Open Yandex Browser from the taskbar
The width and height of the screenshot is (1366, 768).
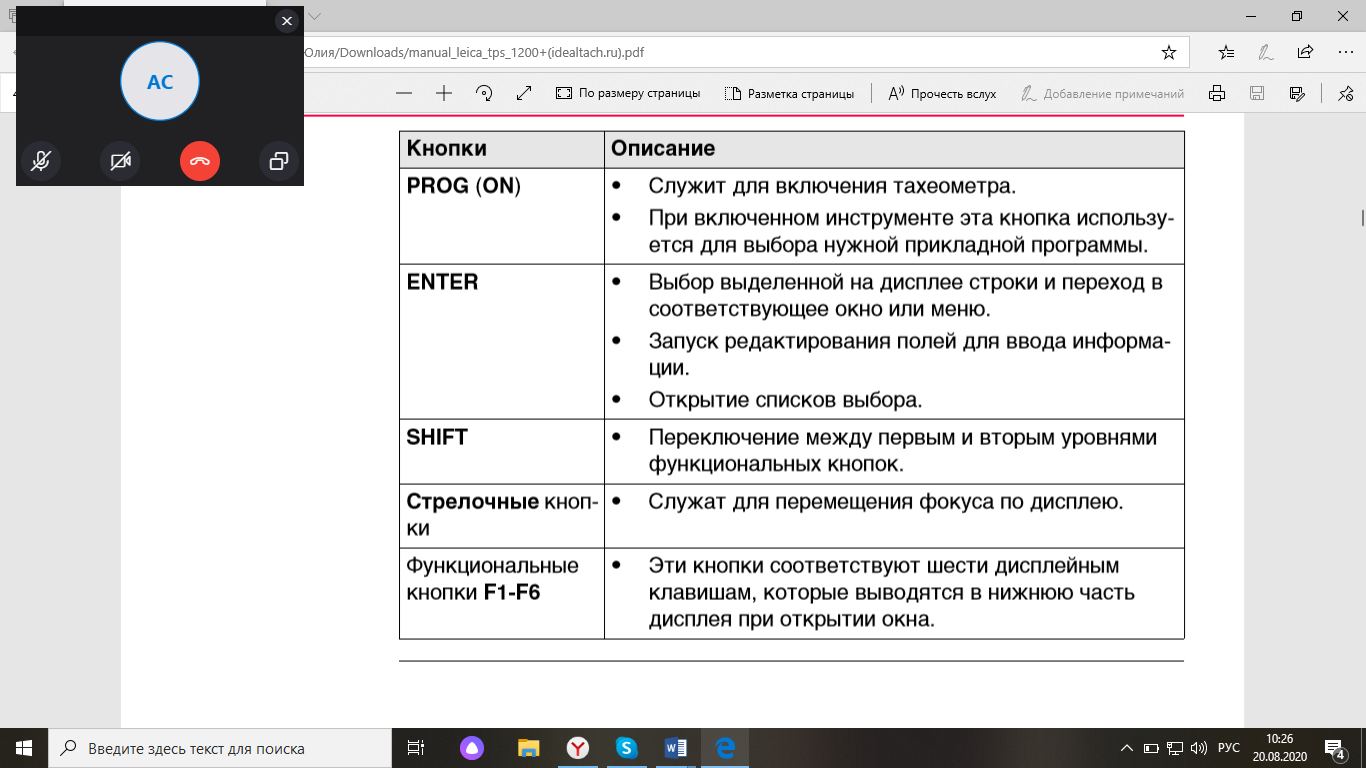[x=578, y=748]
